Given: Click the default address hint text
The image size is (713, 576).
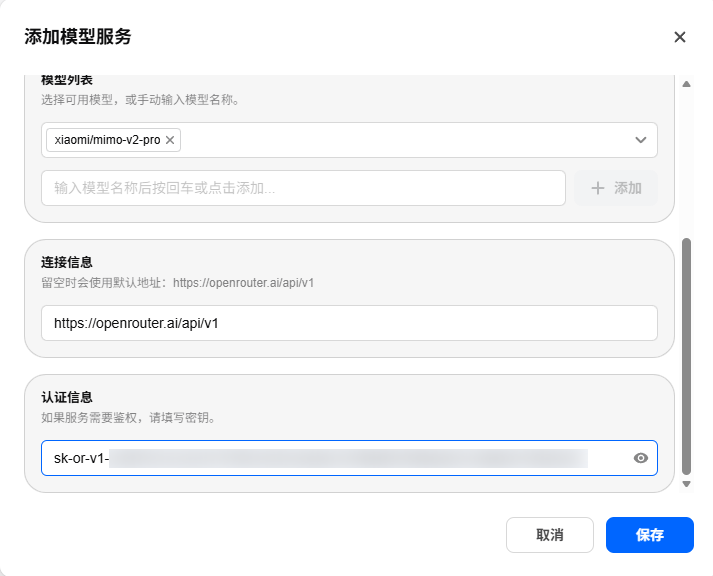Looking at the screenshot, I should pyautogui.click(x=177, y=283).
